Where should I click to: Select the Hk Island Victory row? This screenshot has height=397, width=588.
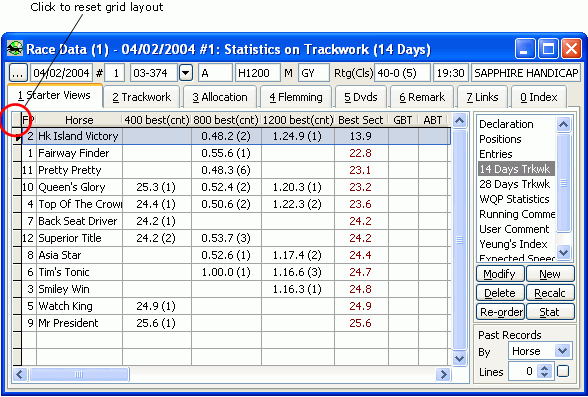tap(236, 136)
